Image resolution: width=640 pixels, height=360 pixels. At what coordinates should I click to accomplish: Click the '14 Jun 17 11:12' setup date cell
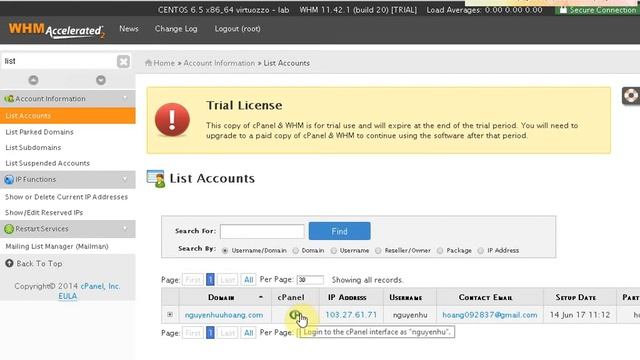(580, 315)
